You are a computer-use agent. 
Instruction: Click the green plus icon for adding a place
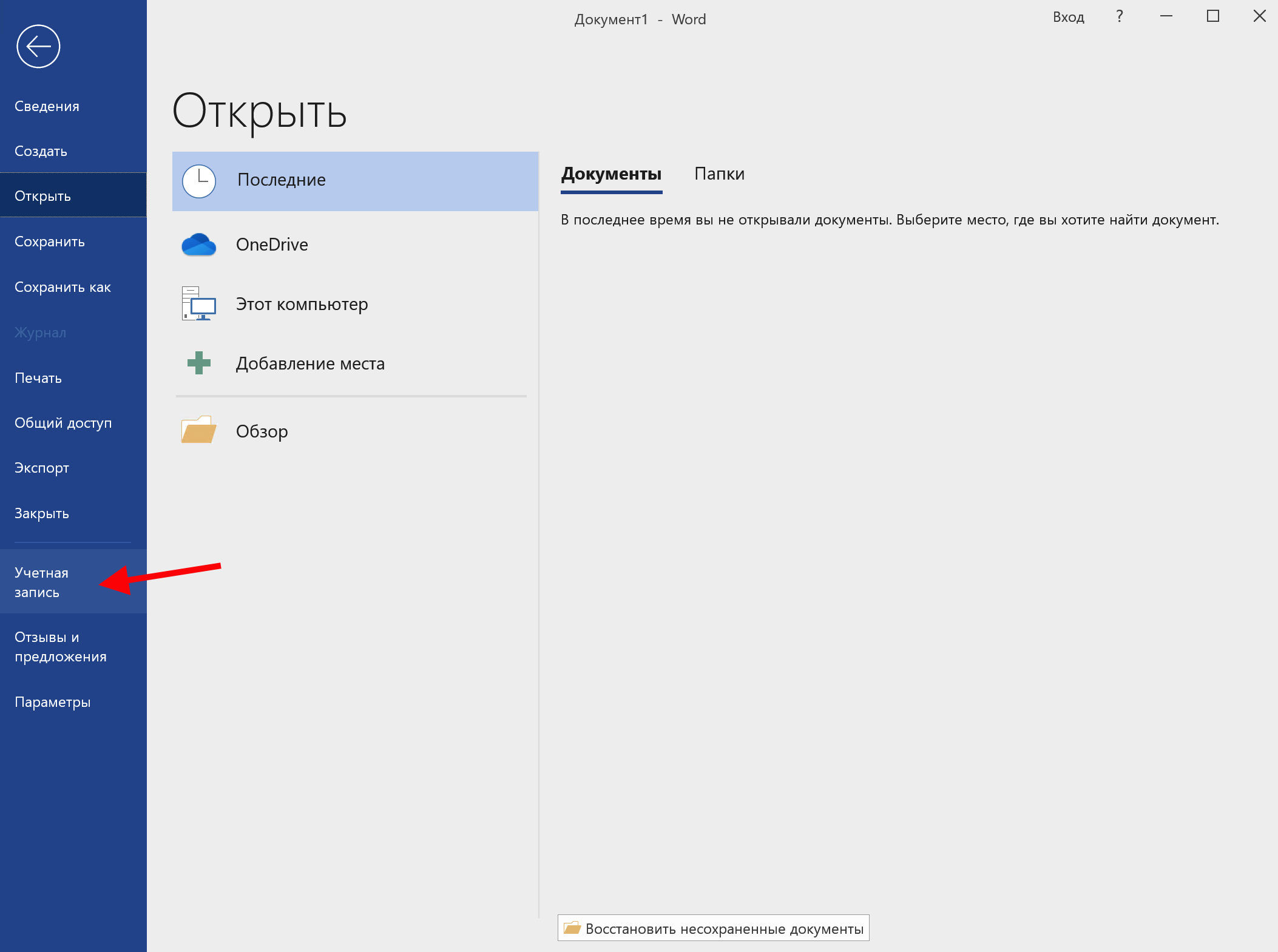click(199, 363)
